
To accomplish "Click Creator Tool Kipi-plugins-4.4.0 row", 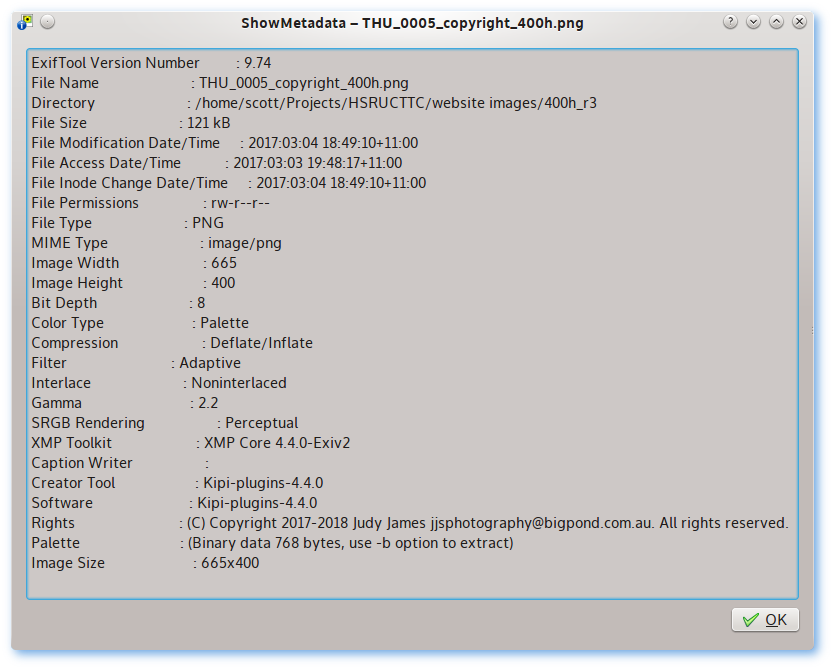I will point(177,483).
